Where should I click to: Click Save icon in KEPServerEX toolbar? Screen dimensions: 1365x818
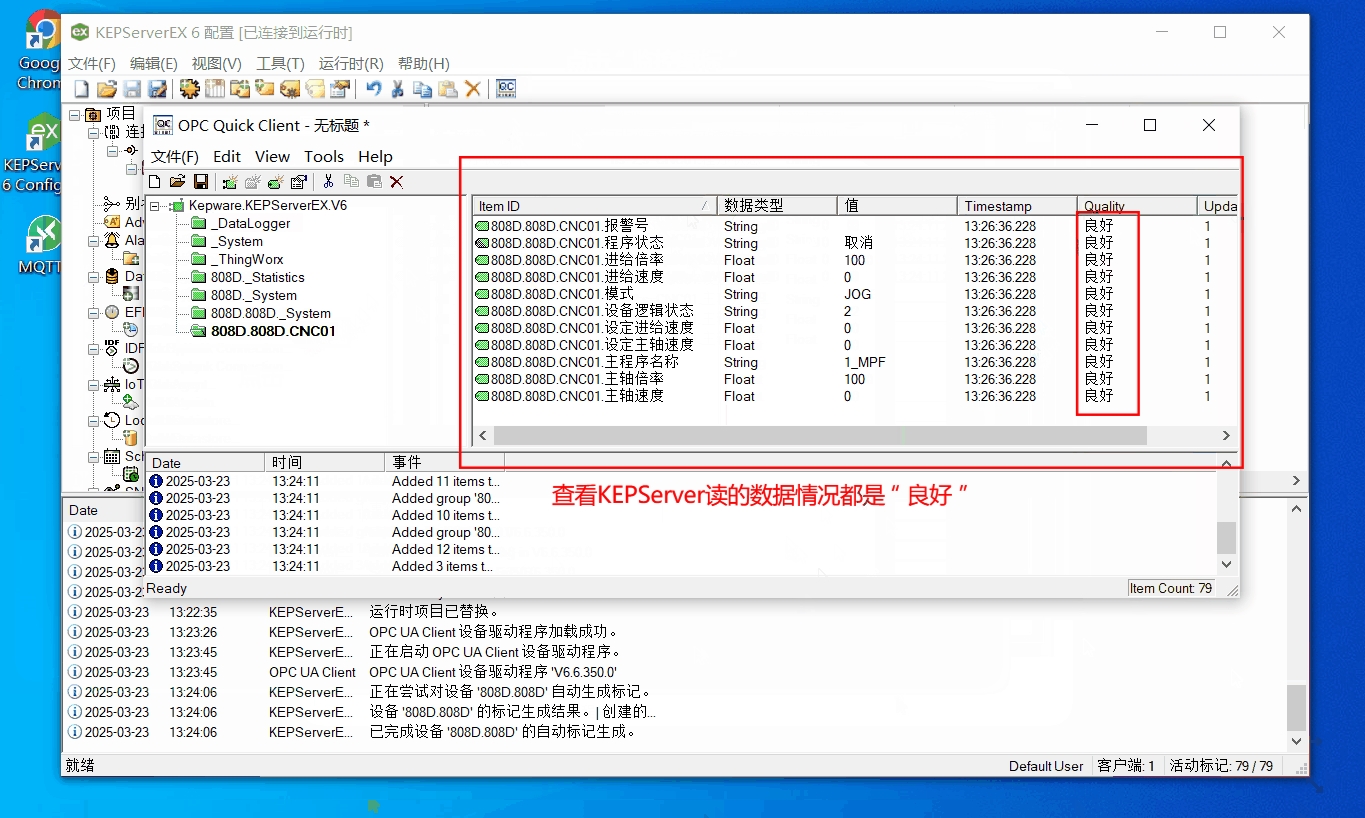(132, 89)
